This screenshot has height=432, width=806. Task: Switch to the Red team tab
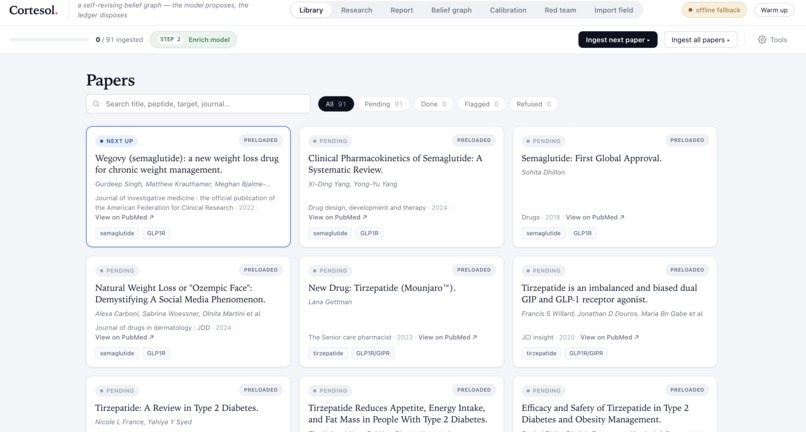(x=560, y=10)
